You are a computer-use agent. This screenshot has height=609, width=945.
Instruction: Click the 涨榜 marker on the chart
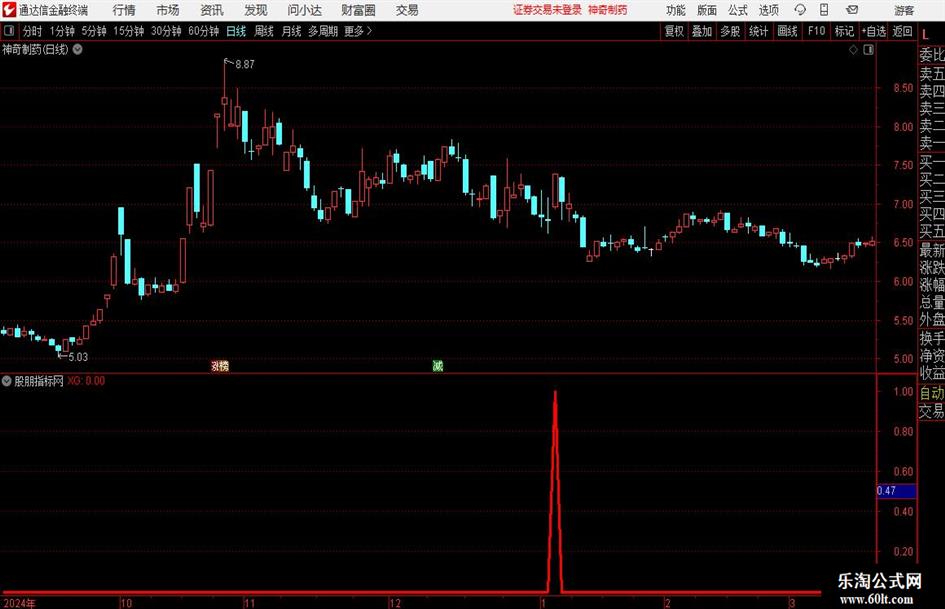220,365
